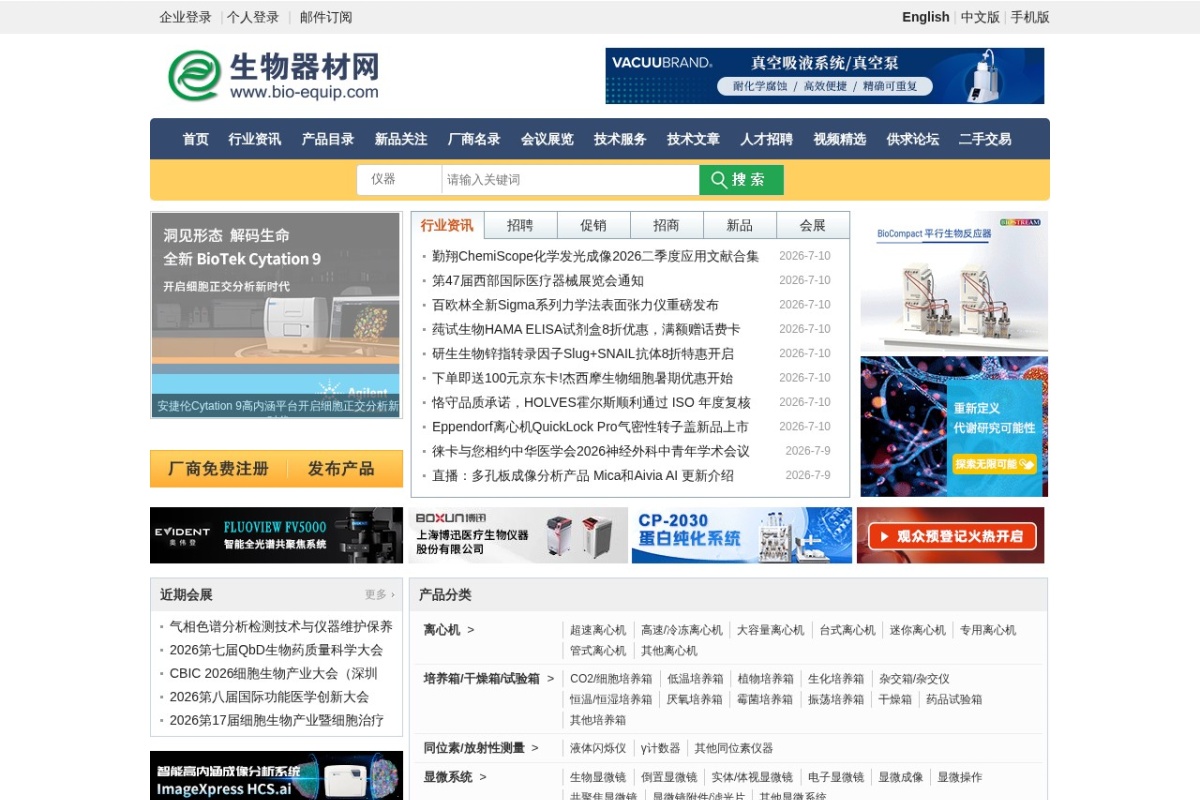Viewport: 1200px width, 800px height.
Task: Click the 探索无限可能 button in ad
Action: [994, 464]
